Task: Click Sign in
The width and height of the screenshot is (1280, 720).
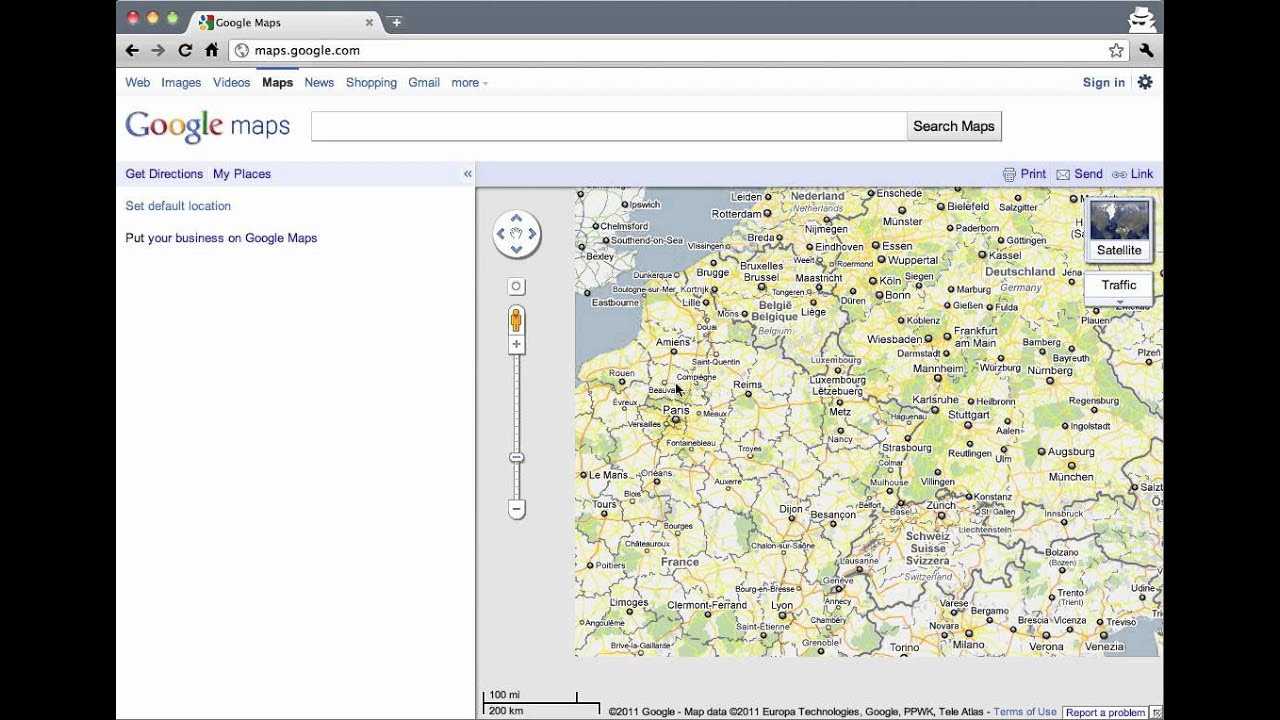Action: (1104, 82)
